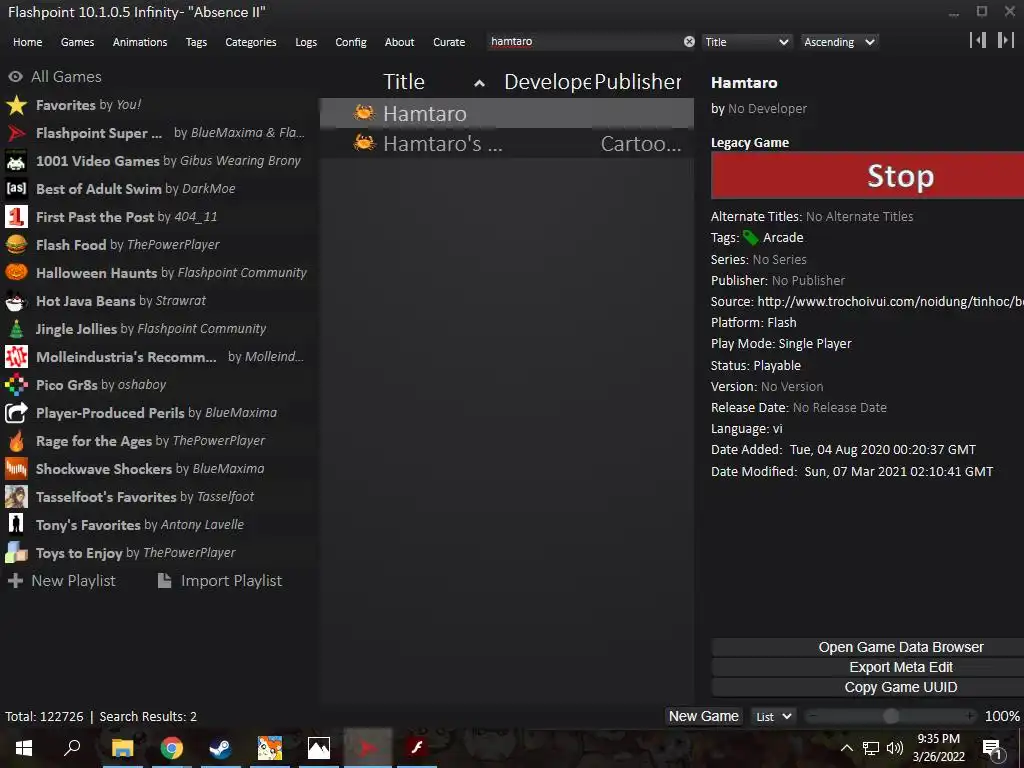Stop the running Hamtaro game
Screen dimensions: 1024x768
click(x=867, y=176)
